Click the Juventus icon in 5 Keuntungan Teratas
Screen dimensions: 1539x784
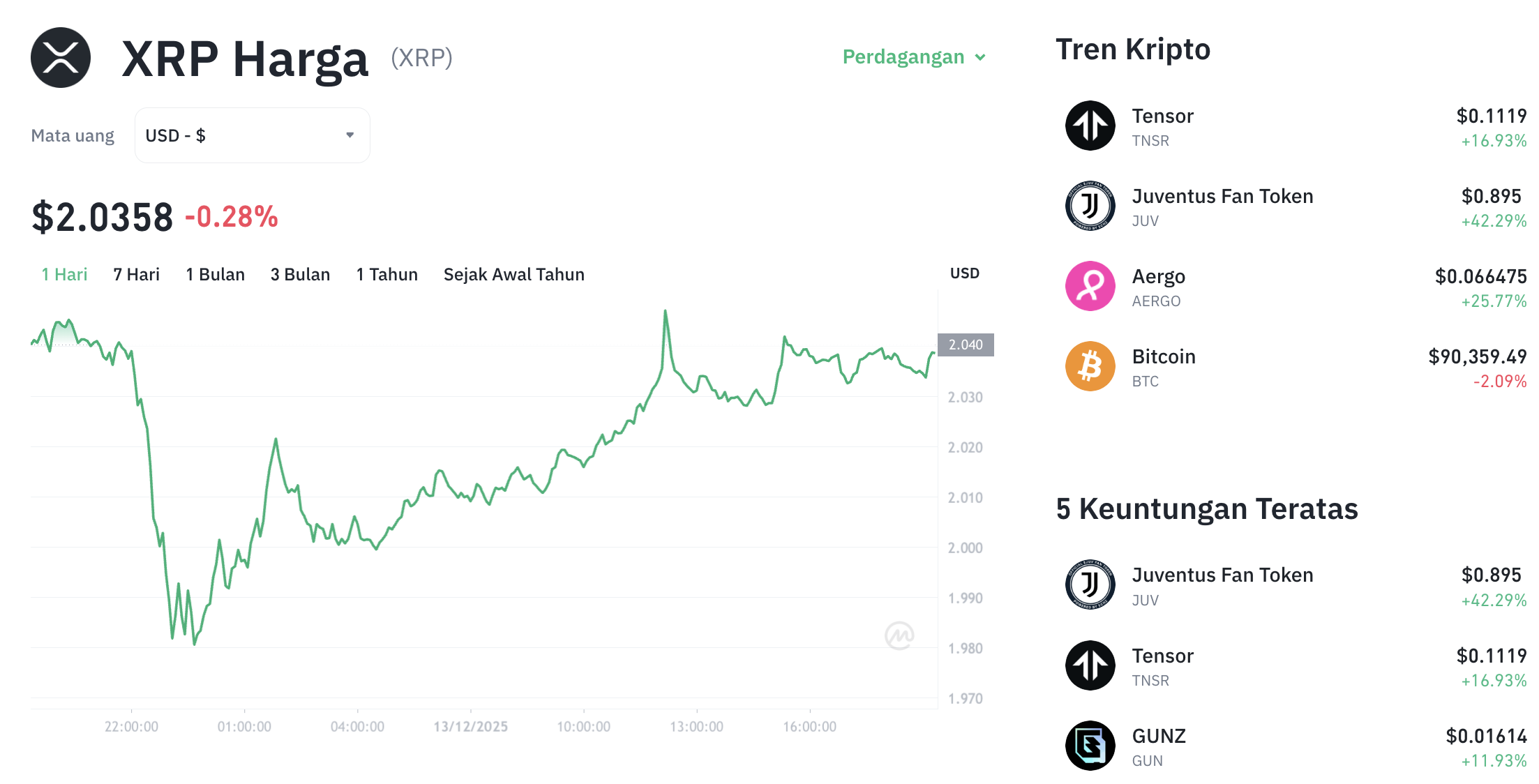click(1090, 585)
